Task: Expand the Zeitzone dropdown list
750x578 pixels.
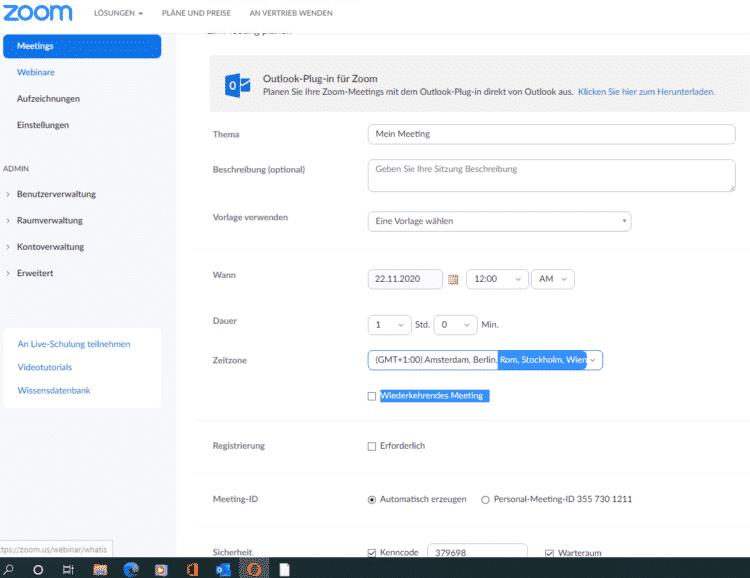Action: coord(485,360)
